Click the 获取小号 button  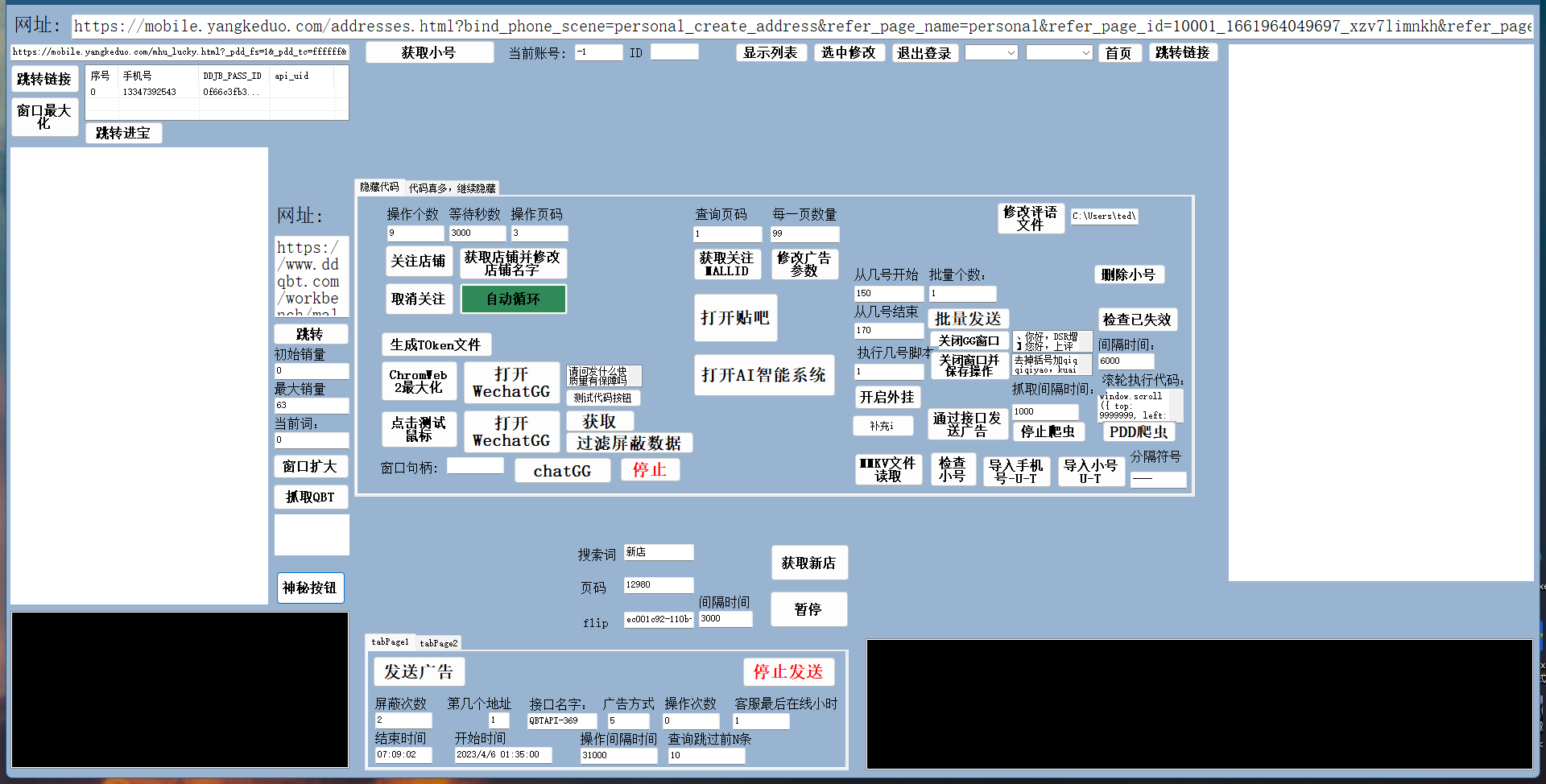pos(429,52)
